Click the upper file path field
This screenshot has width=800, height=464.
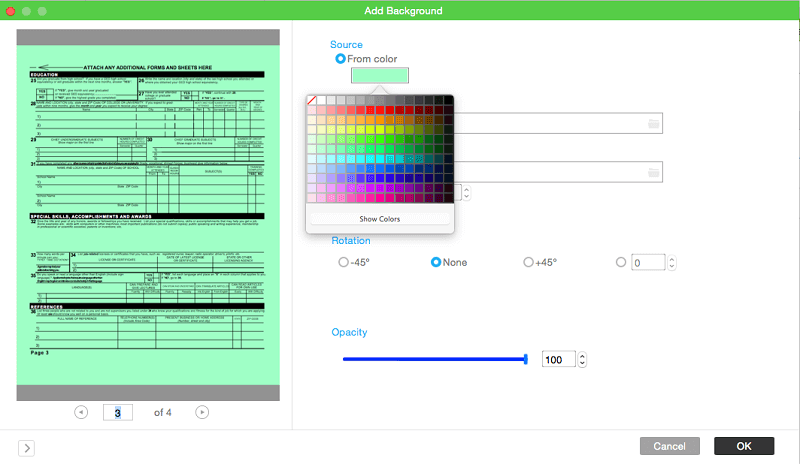pyautogui.click(x=558, y=124)
